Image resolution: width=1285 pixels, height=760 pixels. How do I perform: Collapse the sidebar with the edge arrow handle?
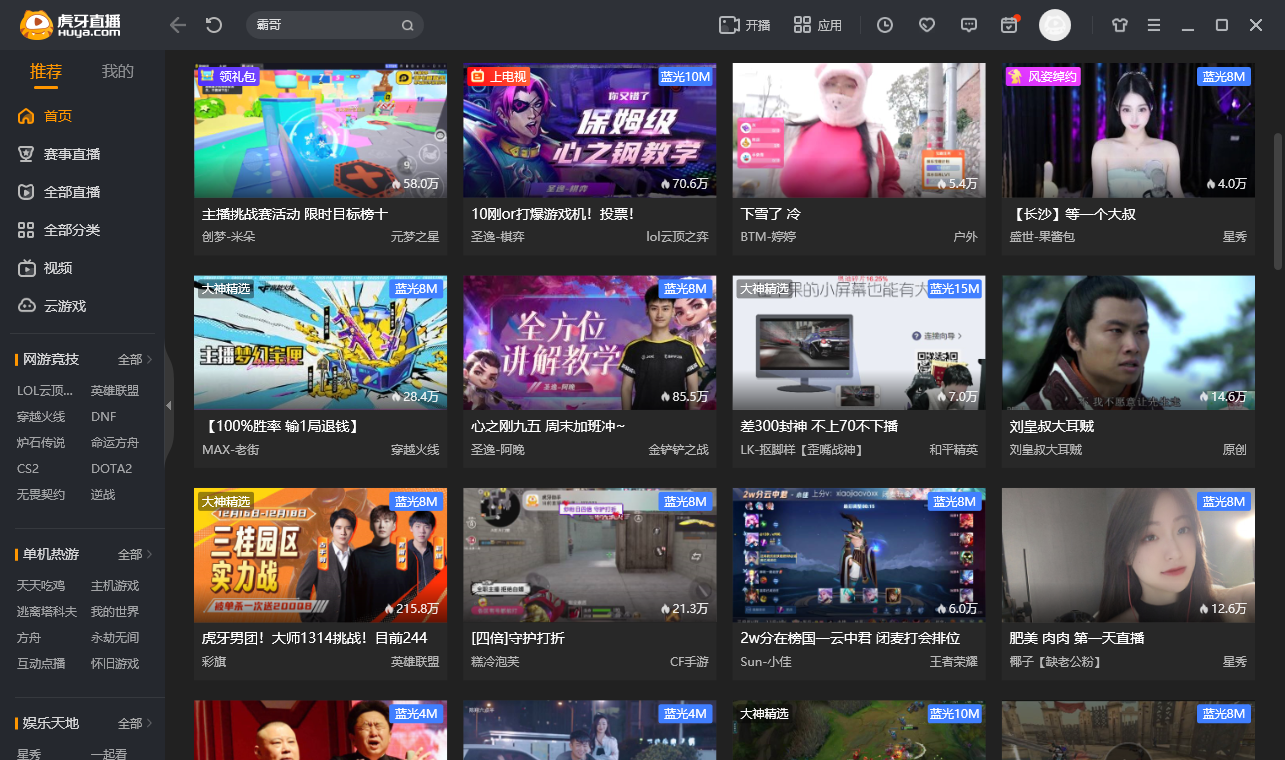click(x=169, y=405)
